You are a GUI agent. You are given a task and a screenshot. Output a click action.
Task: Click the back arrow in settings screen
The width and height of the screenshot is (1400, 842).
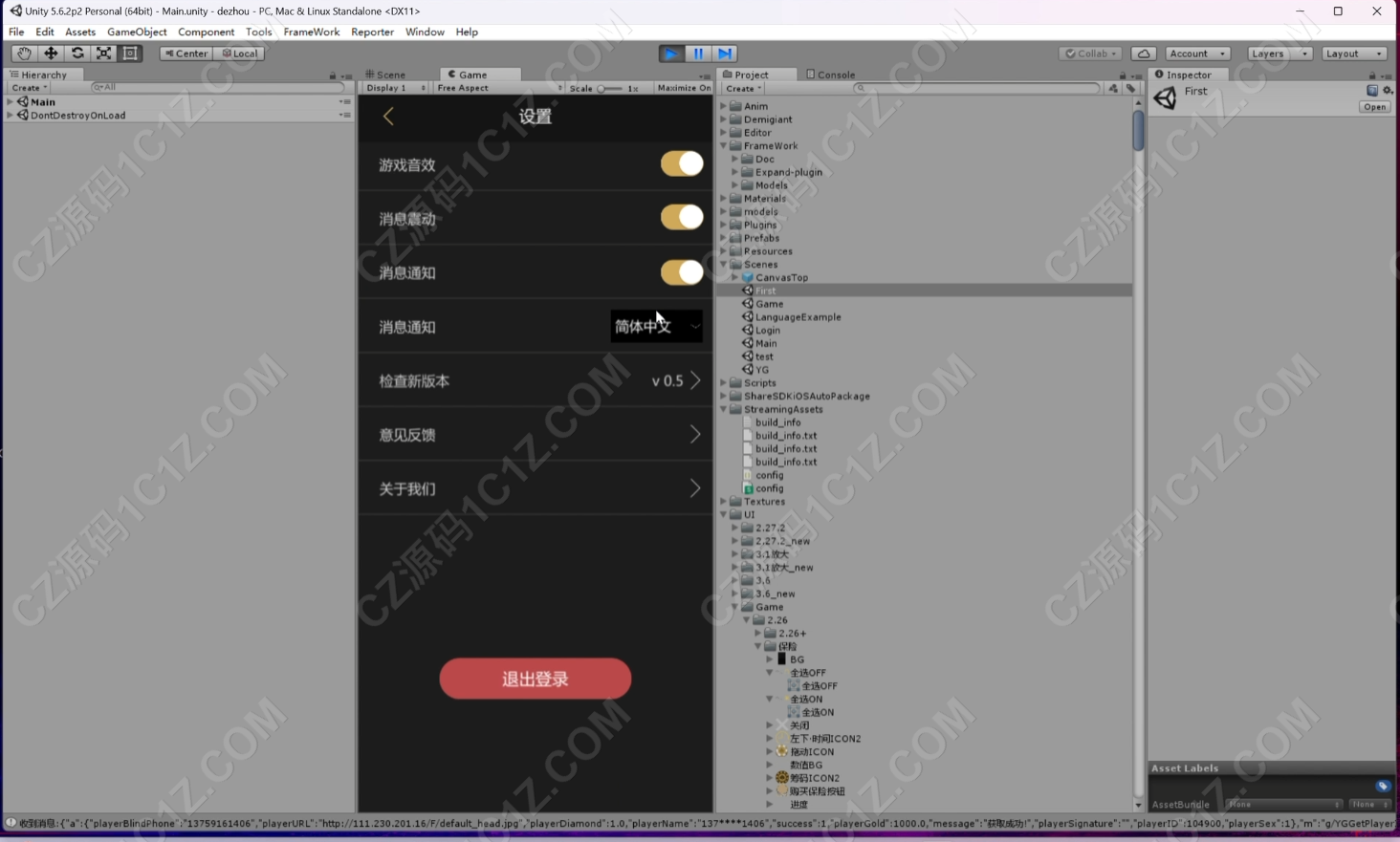pyautogui.click(x=388, y=117)
